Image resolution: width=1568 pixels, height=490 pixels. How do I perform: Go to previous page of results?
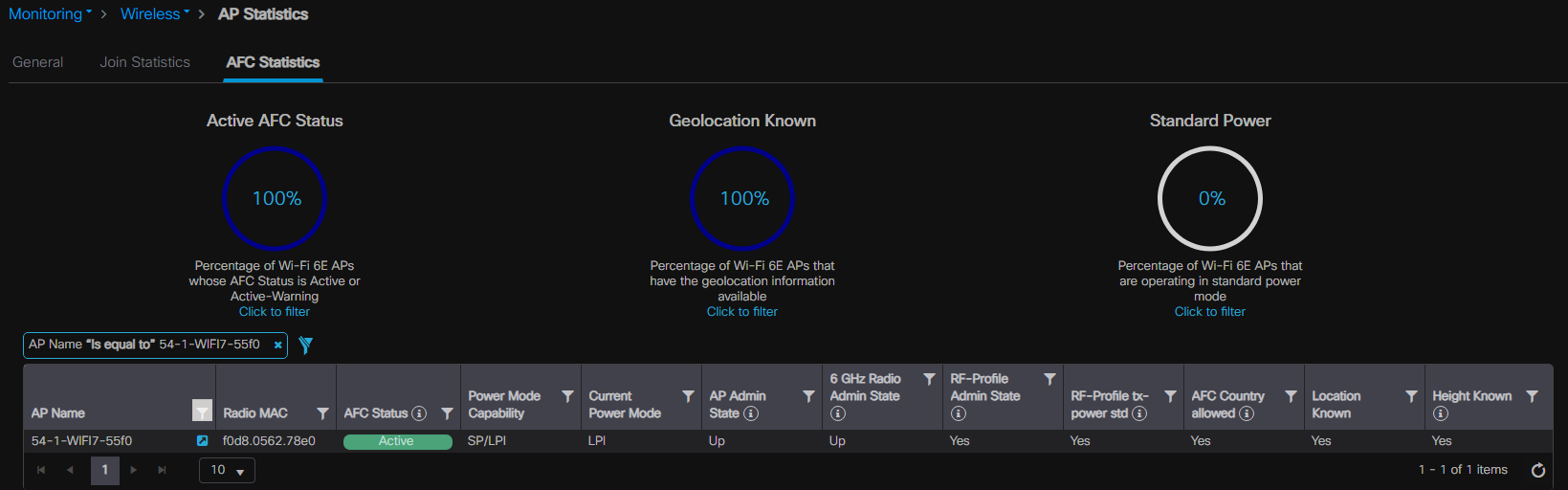[70, 470]
